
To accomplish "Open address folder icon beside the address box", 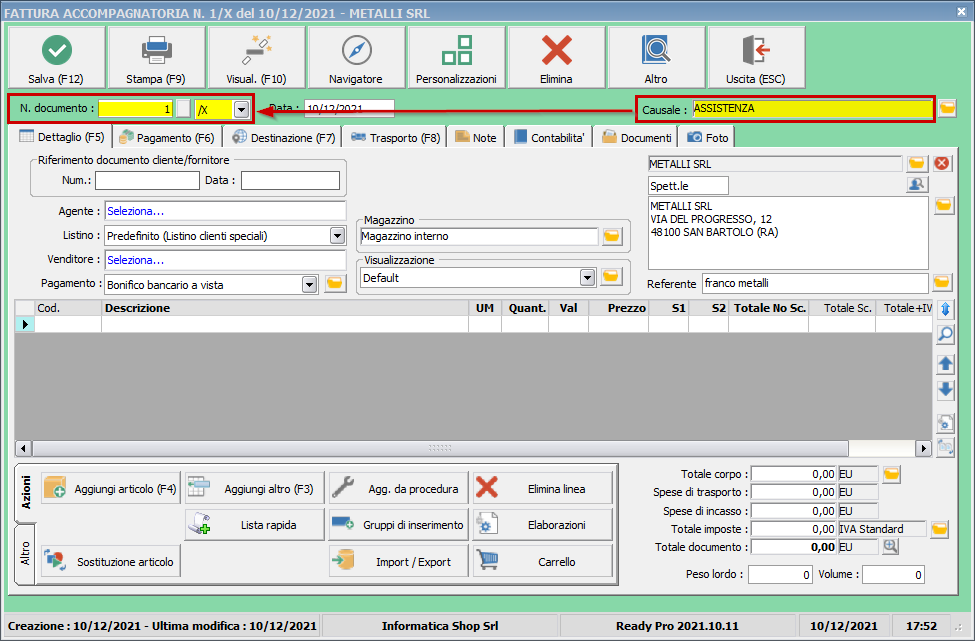I will tap(944, 205).
